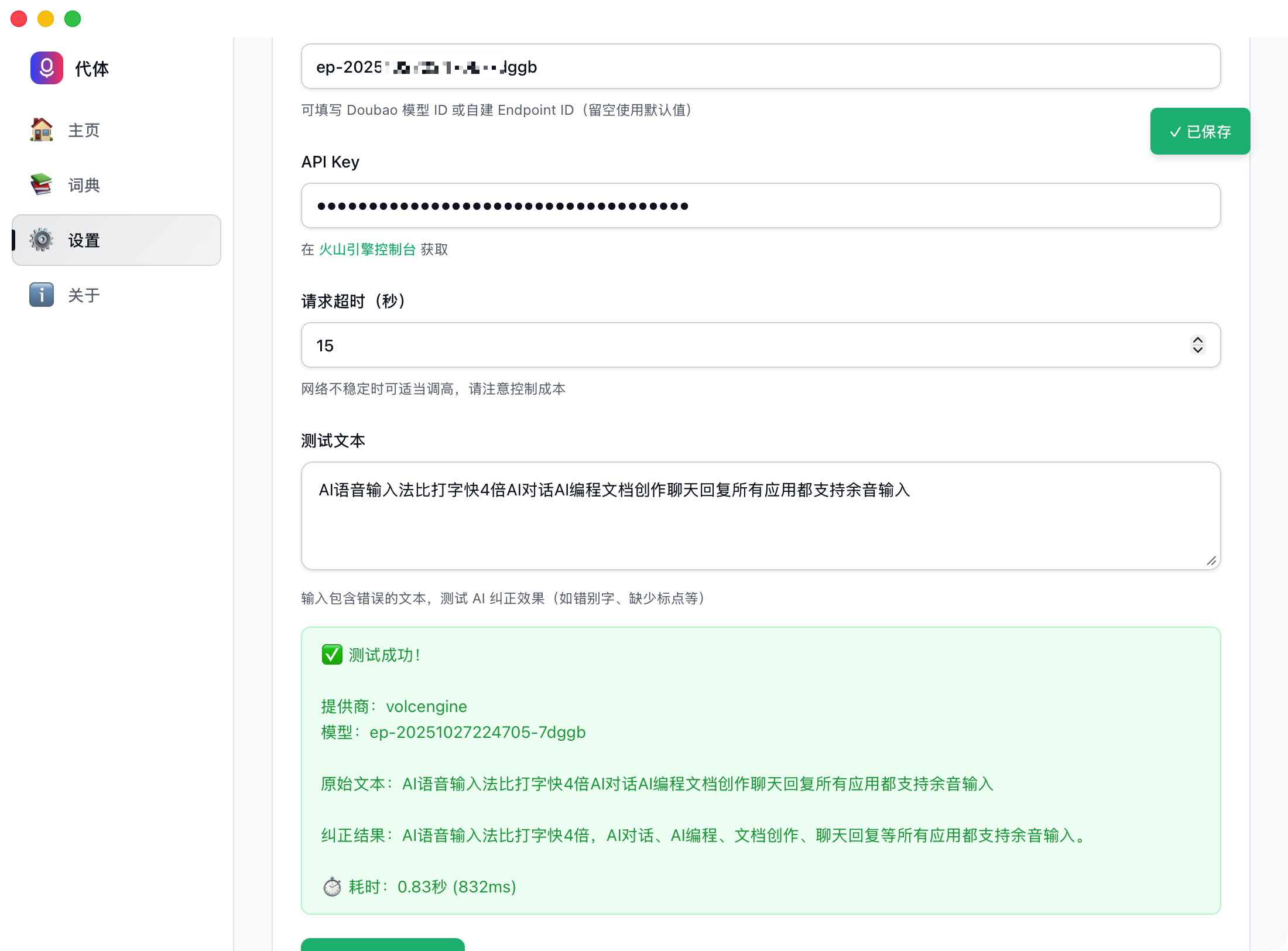
Task: Click the timeout field stepper arrows
Action: point(1197,345)
